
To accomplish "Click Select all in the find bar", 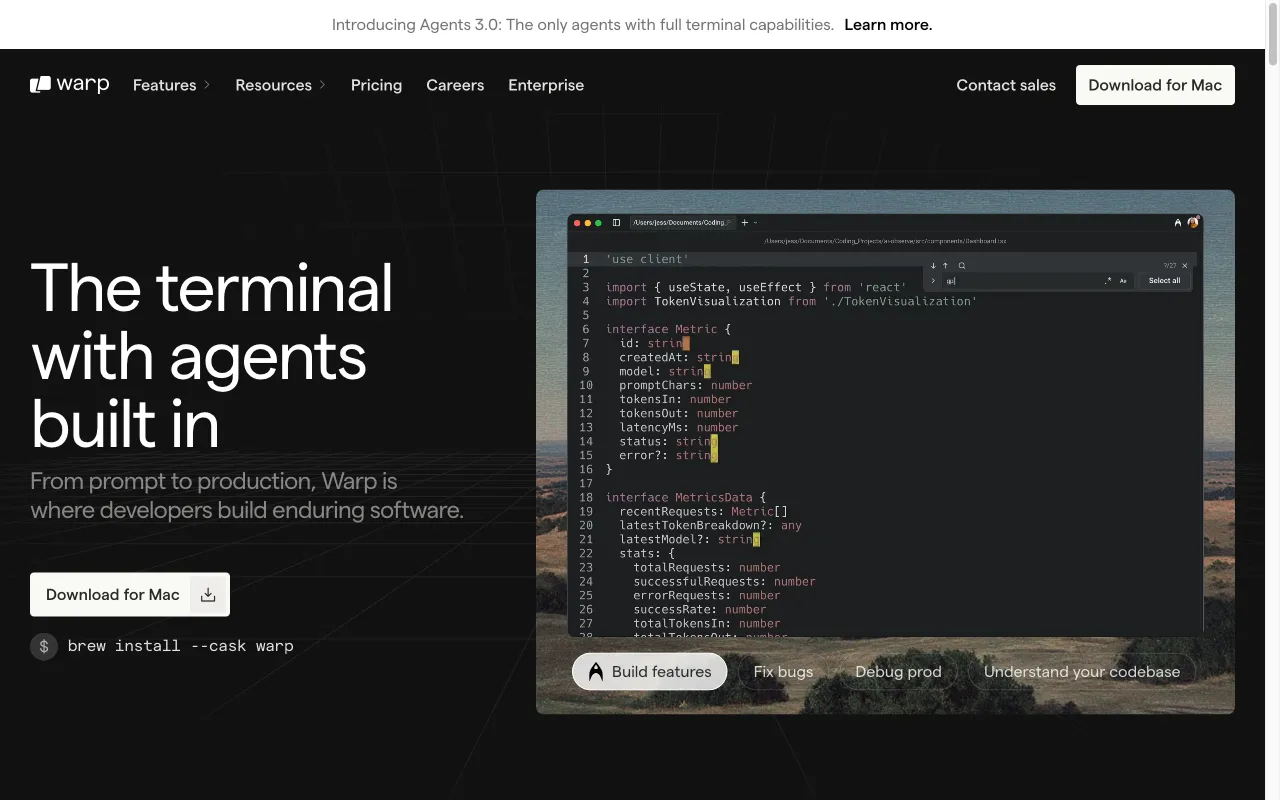I will 1164,281.
